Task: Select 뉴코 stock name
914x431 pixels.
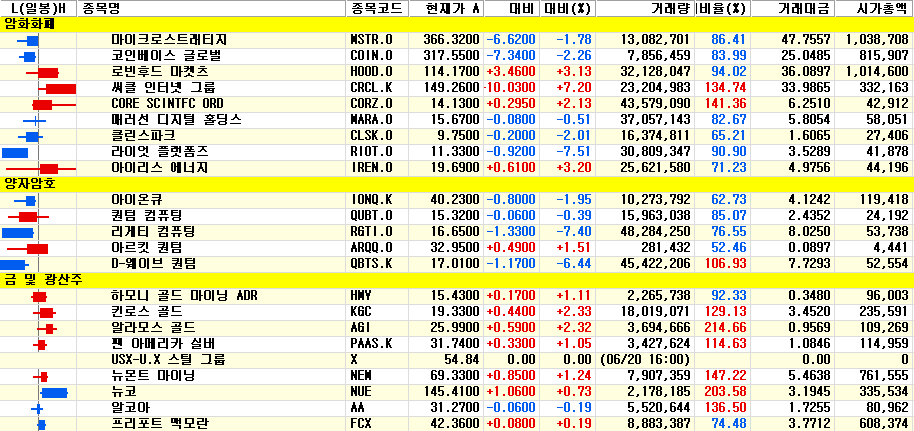Action: pos(124,391)
